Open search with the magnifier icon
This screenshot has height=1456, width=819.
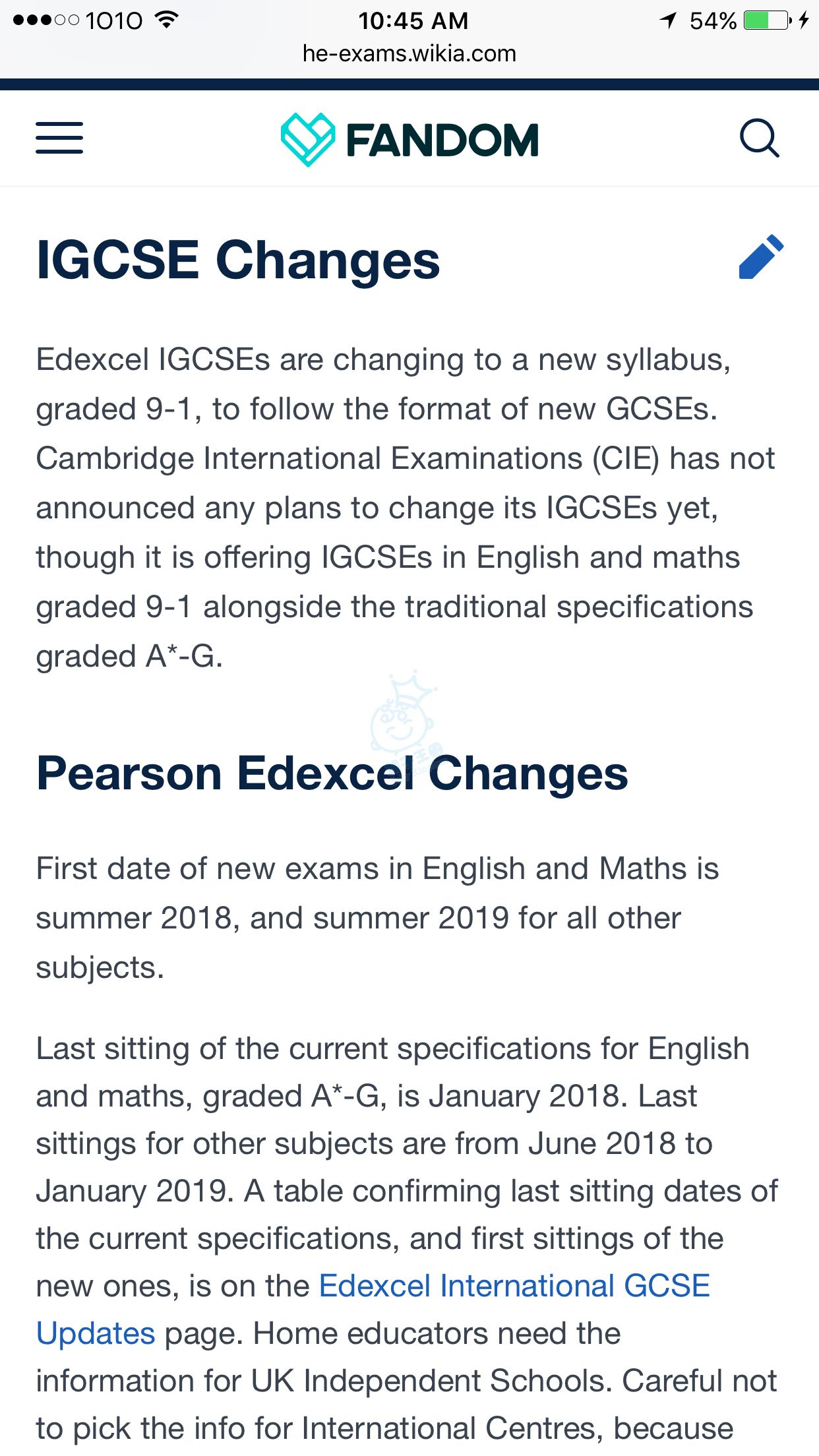click(x=760, y=138)
